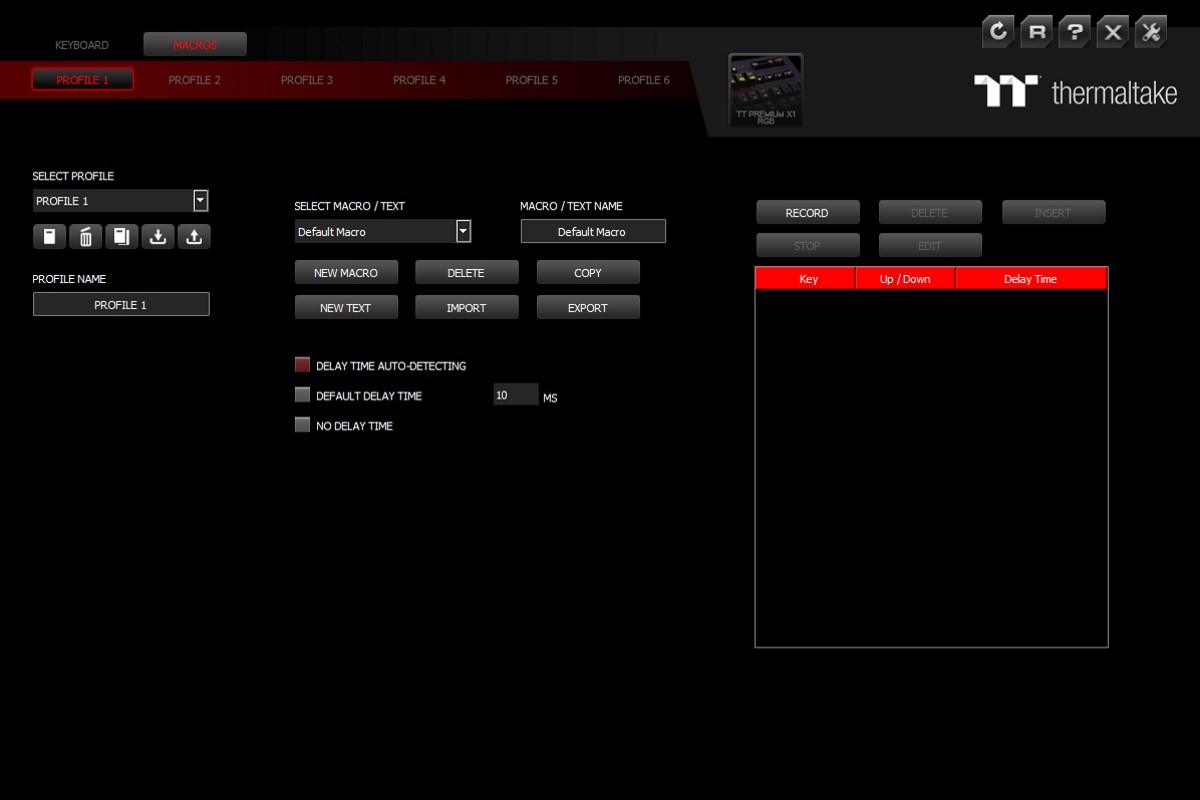The height and width of the screenshot is (800, 1200).
Task: Click the IMPORT button
Action: pos(467,308)
